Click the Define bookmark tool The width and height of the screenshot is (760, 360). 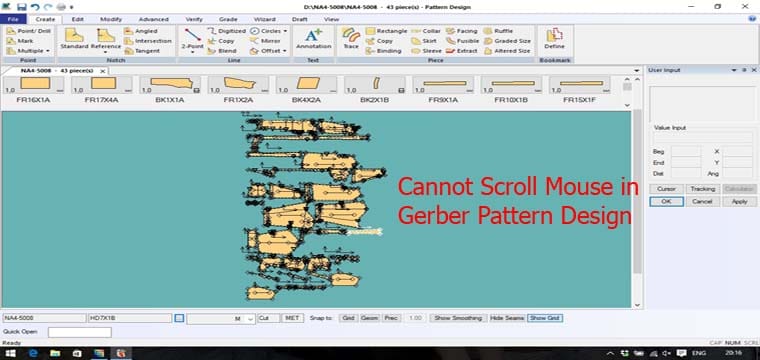point(554,38)
